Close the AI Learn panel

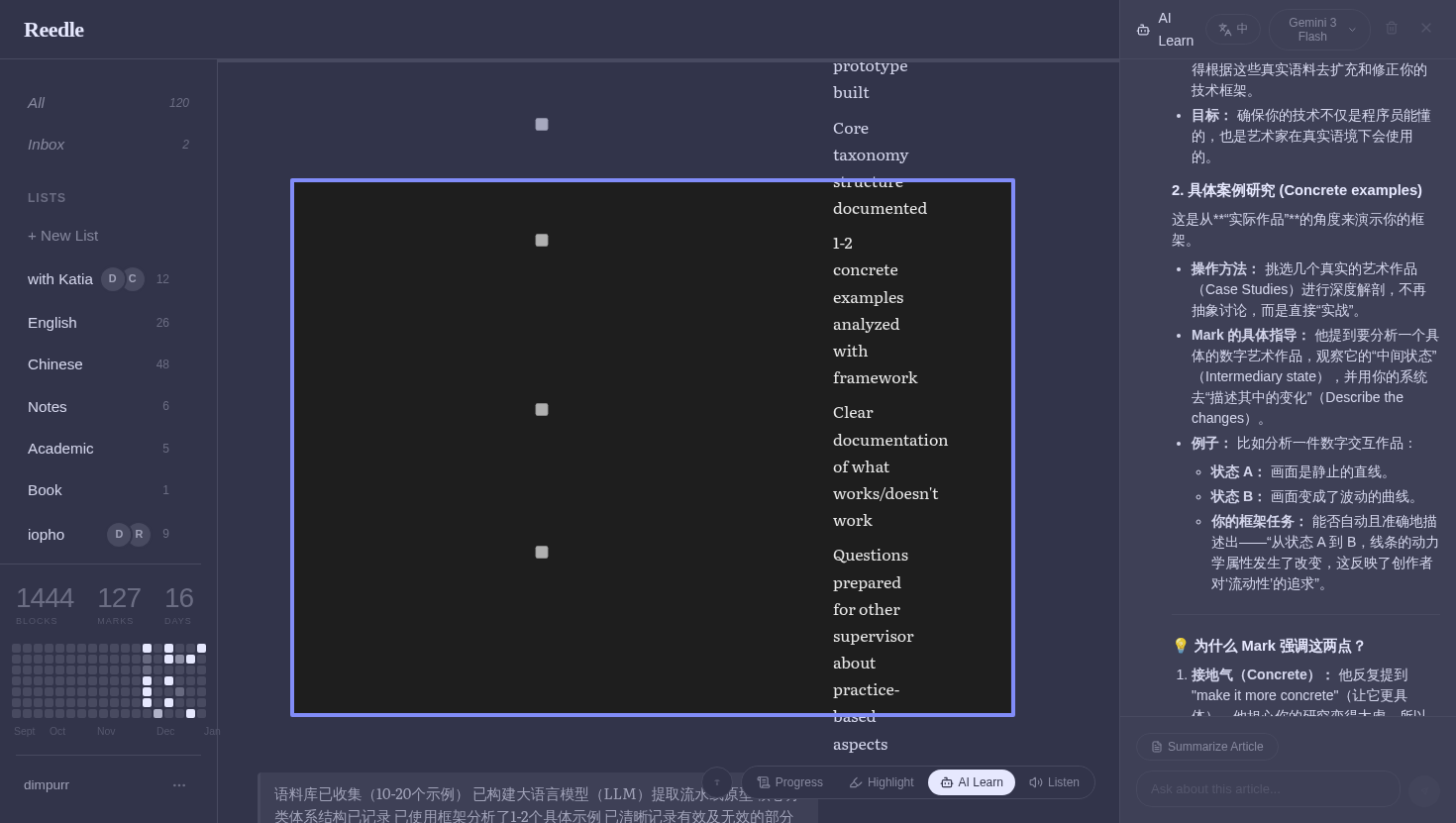(x=1426, y=29)
